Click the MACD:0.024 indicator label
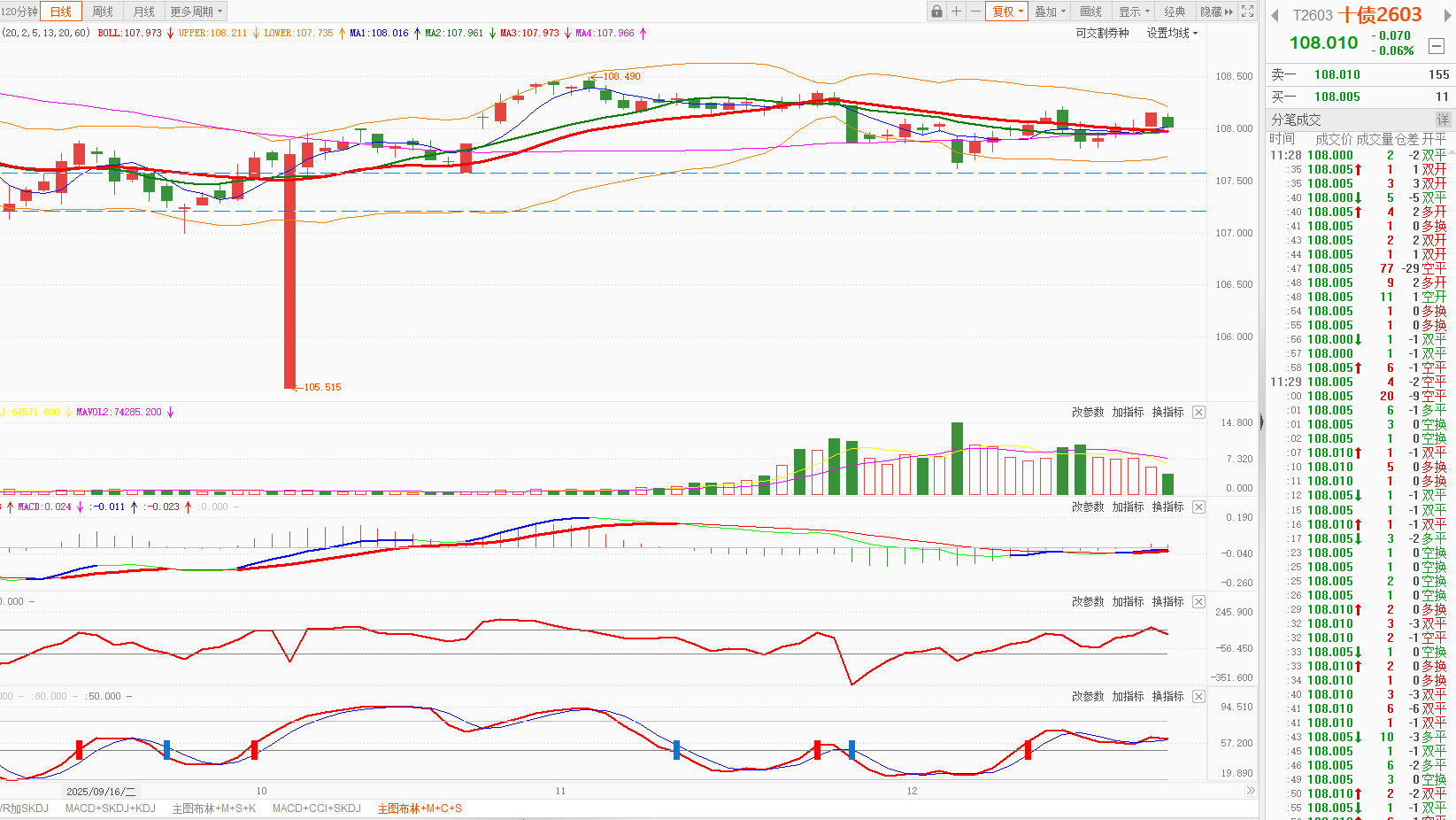Viewport: 1456px width, 820px height. pos(44,507)
